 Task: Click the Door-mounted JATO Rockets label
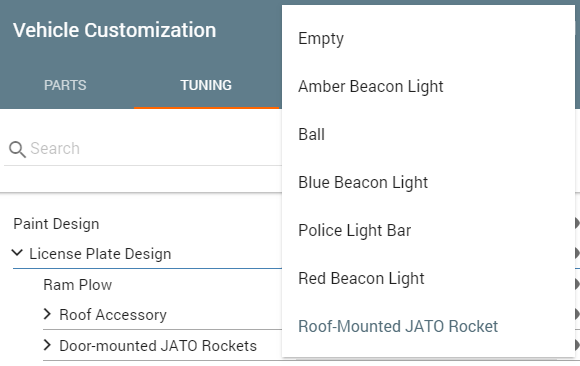coord(158,346)
